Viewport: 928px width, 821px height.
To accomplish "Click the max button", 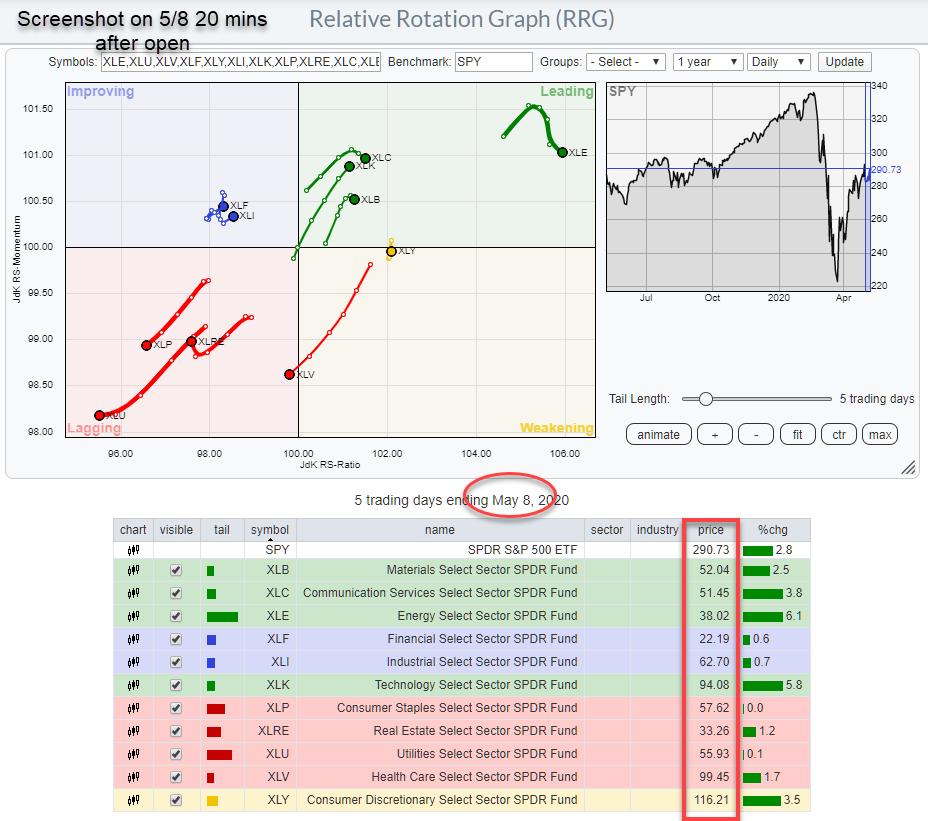I will click(x=880, y=434).
